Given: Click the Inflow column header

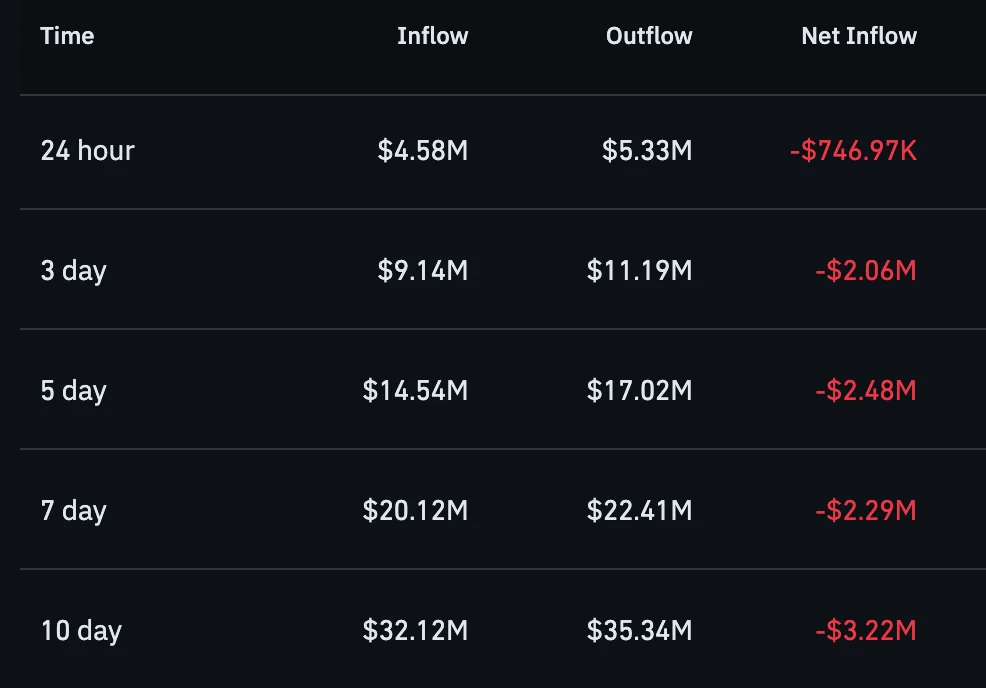Looking at the screenshot, I should pos(433,36).
